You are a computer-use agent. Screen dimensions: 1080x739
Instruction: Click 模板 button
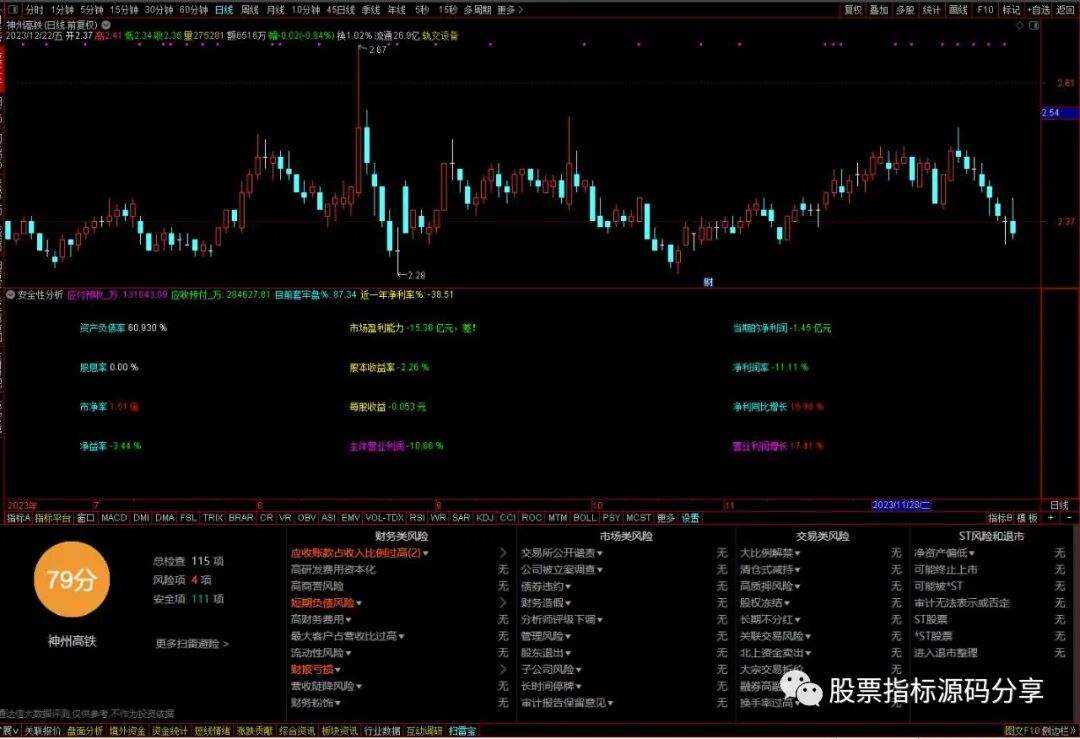click(x=1027, y=517)
